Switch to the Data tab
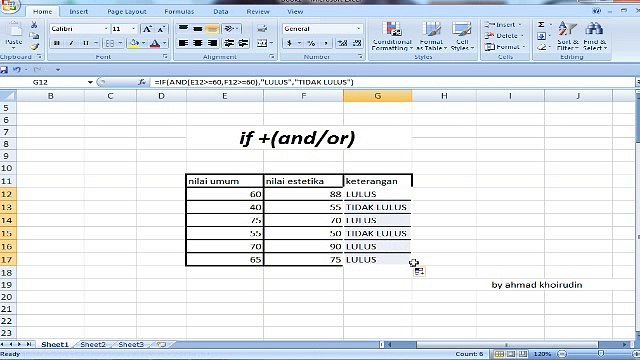Image resolution: width=640 pixels, height=360 pixels. coord(221,11)
